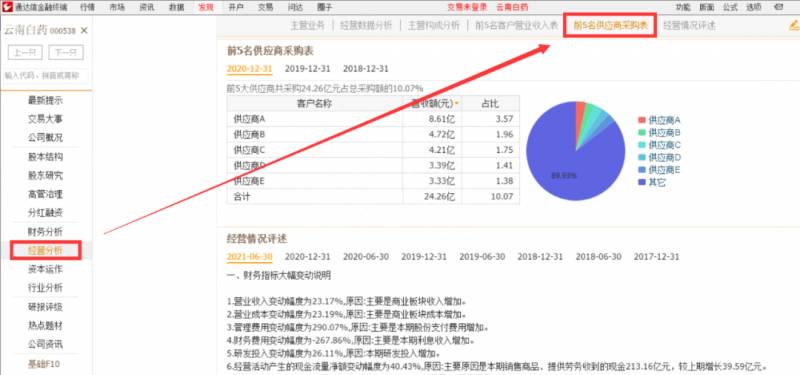Open 分红融资 in the sidebar
This screenshot has width=800, height=375.
(x=45, y=213)
